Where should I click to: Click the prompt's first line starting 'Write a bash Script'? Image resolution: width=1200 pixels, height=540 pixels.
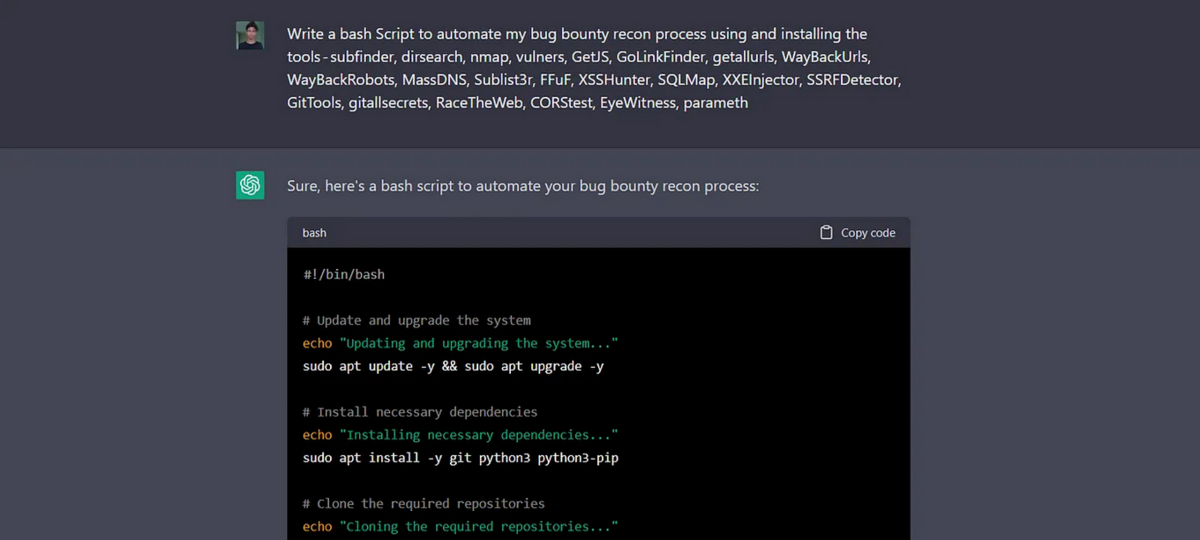click(577, 34)
